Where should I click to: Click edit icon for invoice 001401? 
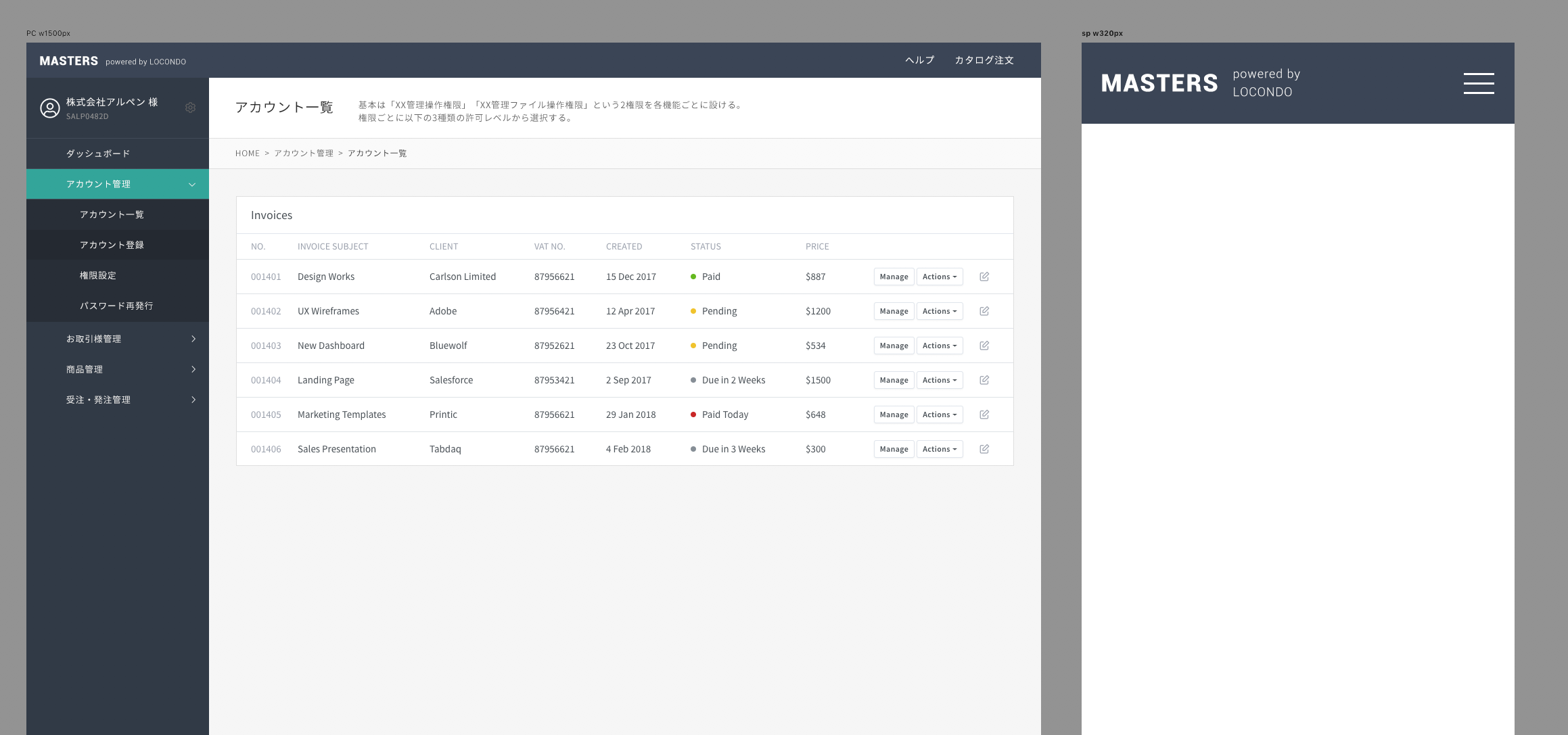tap(984, 277)
